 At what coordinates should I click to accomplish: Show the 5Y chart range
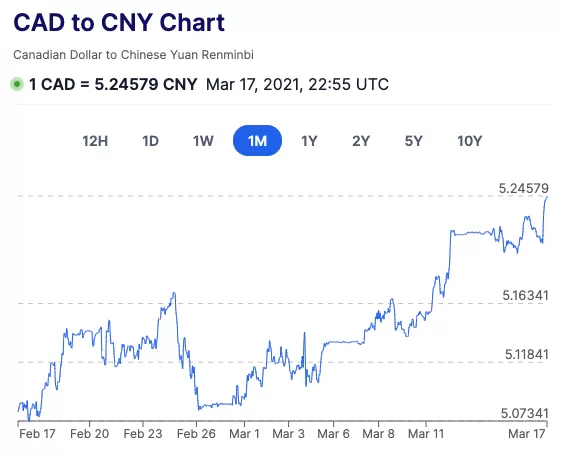(414, 141)
